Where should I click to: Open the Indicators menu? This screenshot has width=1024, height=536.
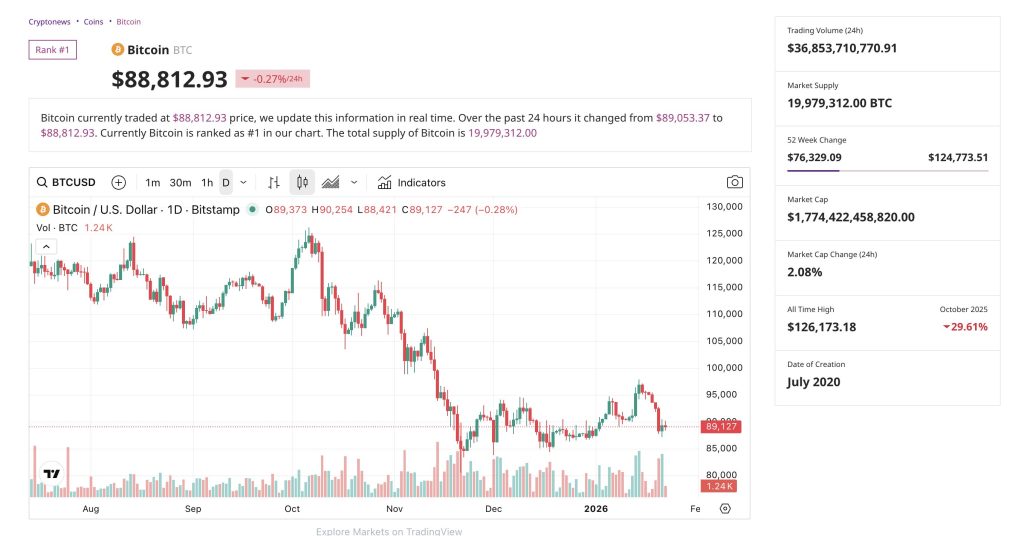tap(411, 182)
